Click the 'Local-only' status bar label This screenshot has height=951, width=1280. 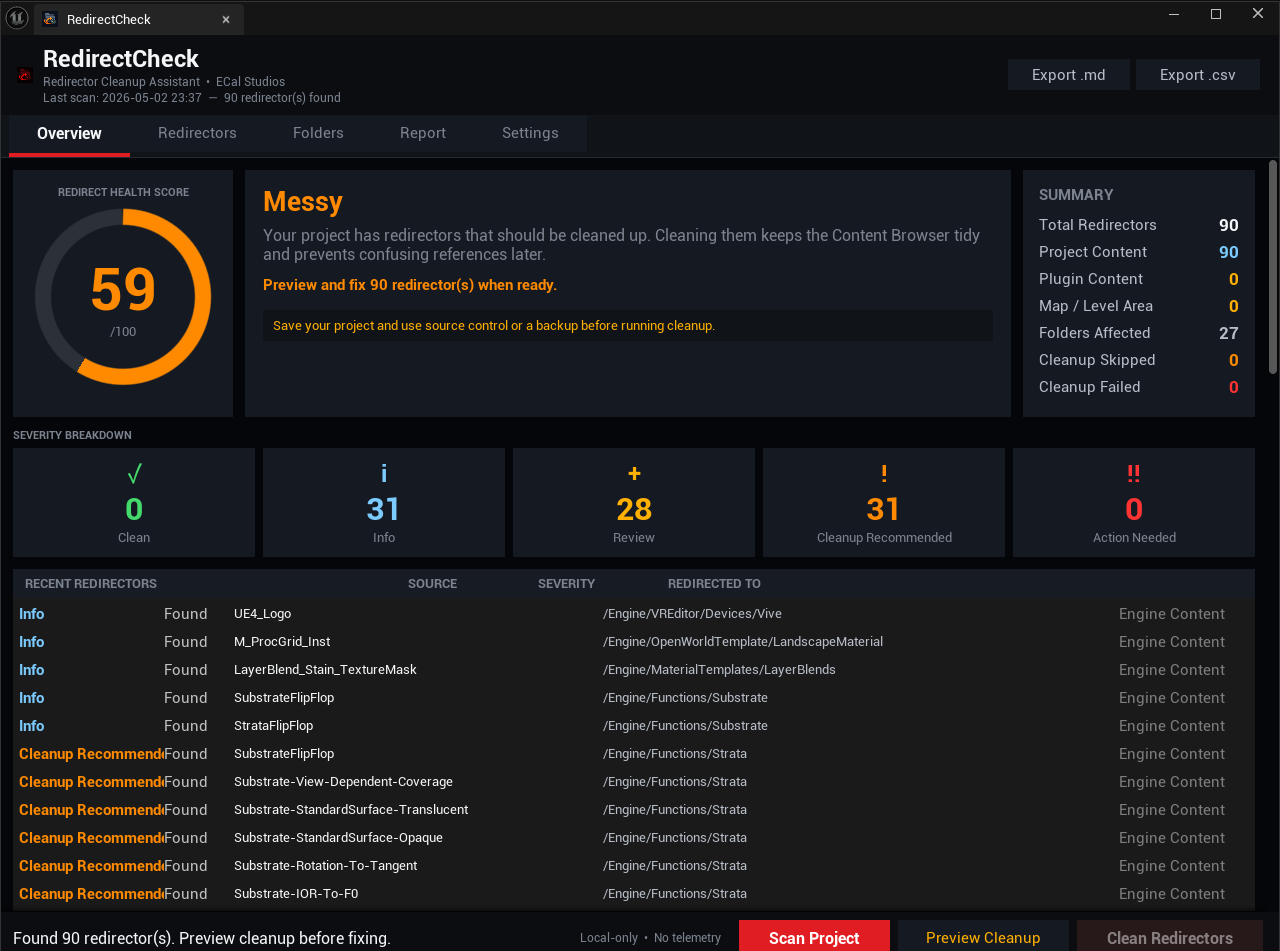tap(609, 938)
